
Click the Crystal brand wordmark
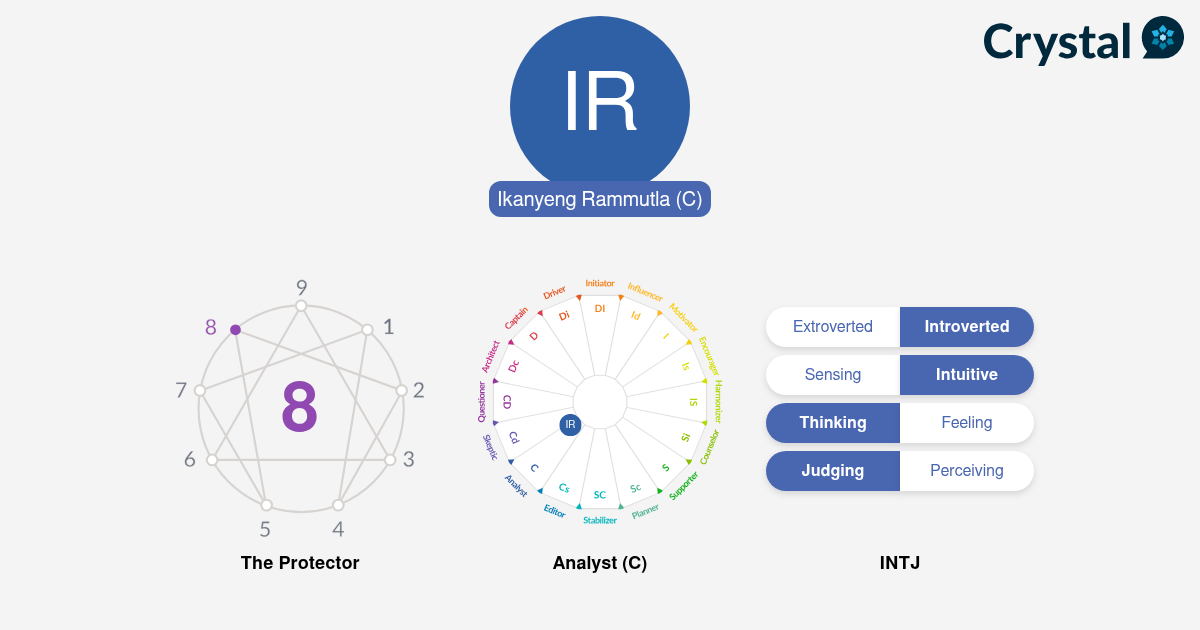1056,42
